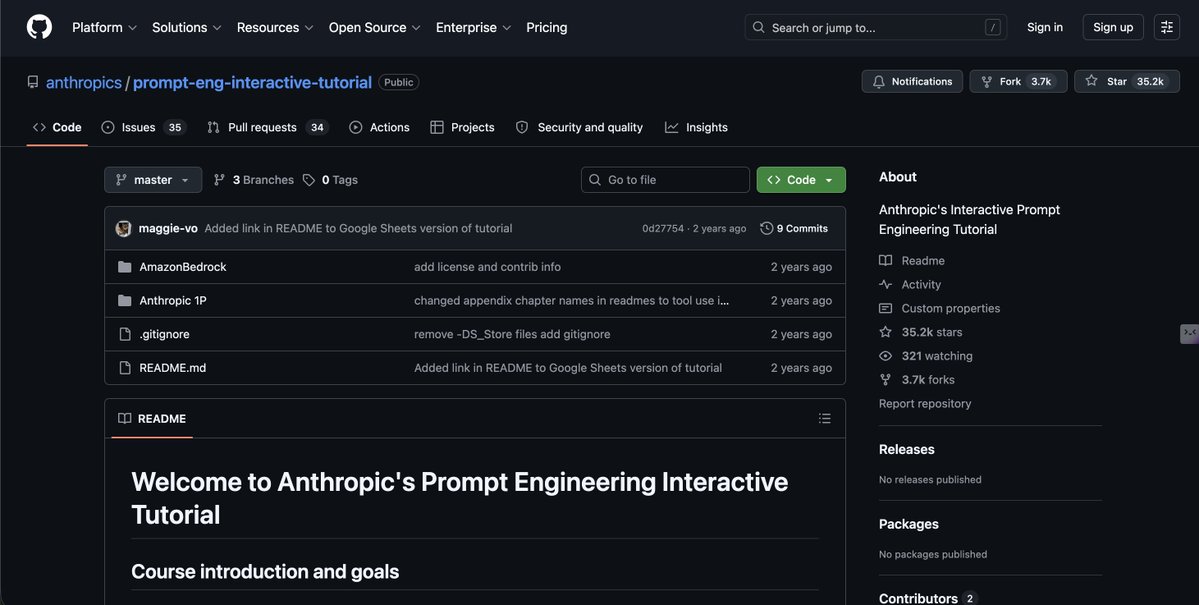Open the Releases heading link
The image size is (1199, 605).
tap(906, 450)
